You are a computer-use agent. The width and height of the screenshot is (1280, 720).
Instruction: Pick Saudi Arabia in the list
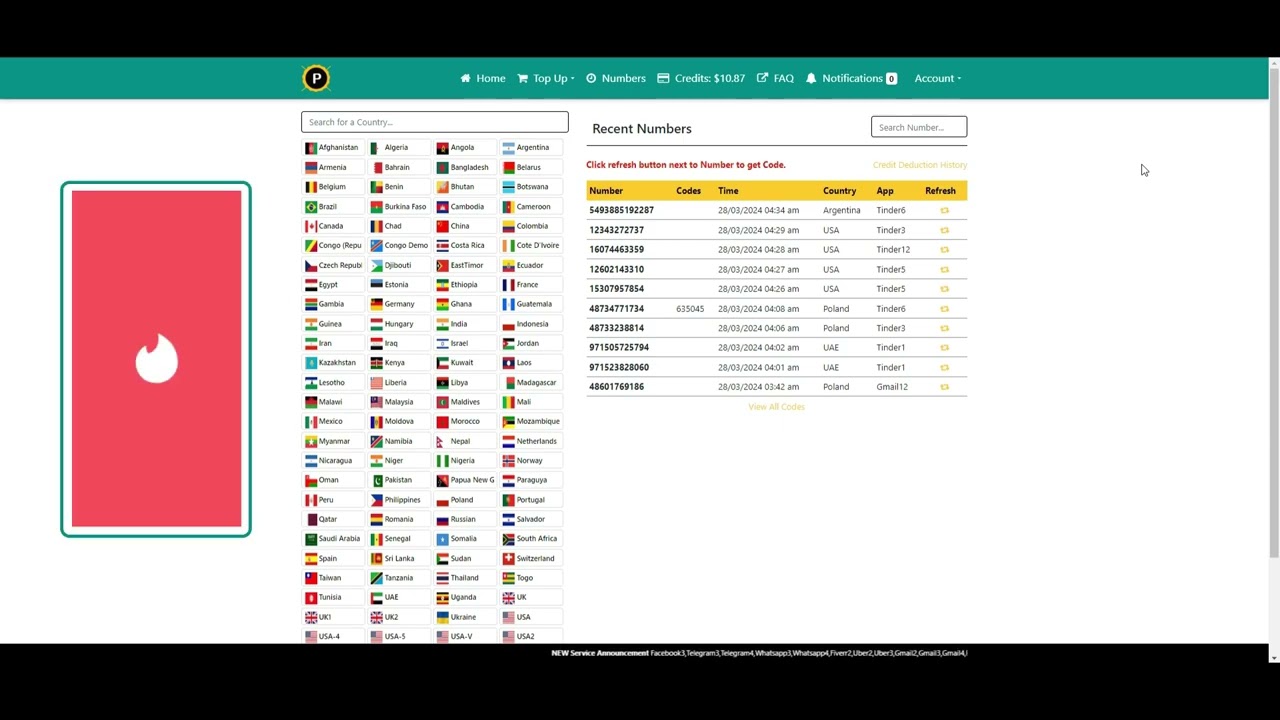click(332, 538)
